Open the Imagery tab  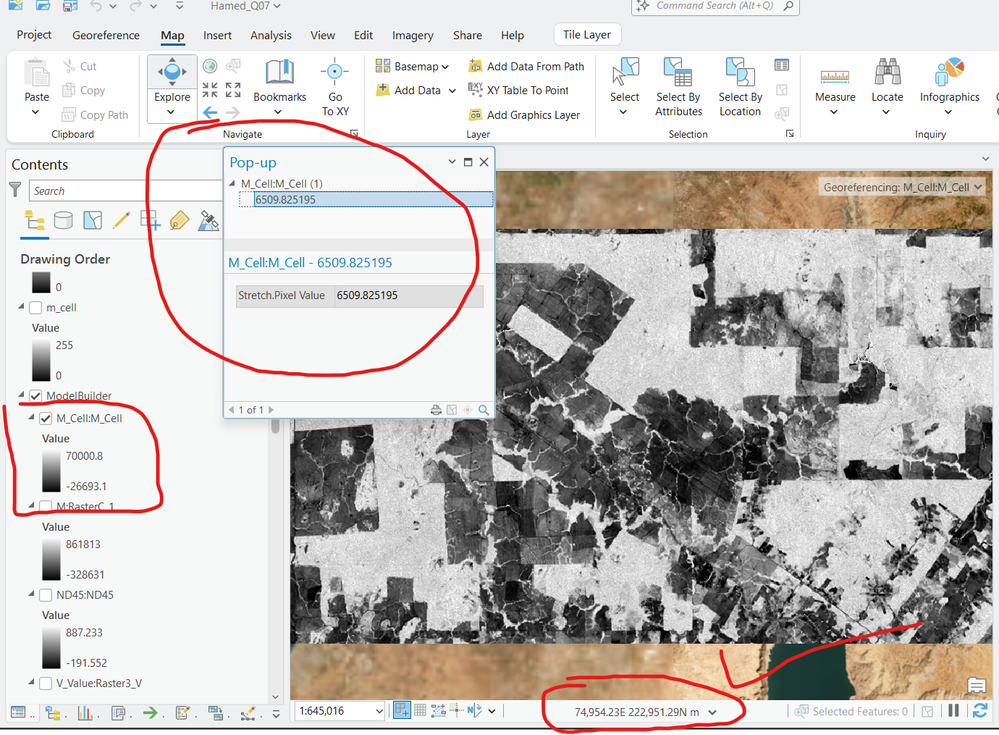[x=412, y=35]
